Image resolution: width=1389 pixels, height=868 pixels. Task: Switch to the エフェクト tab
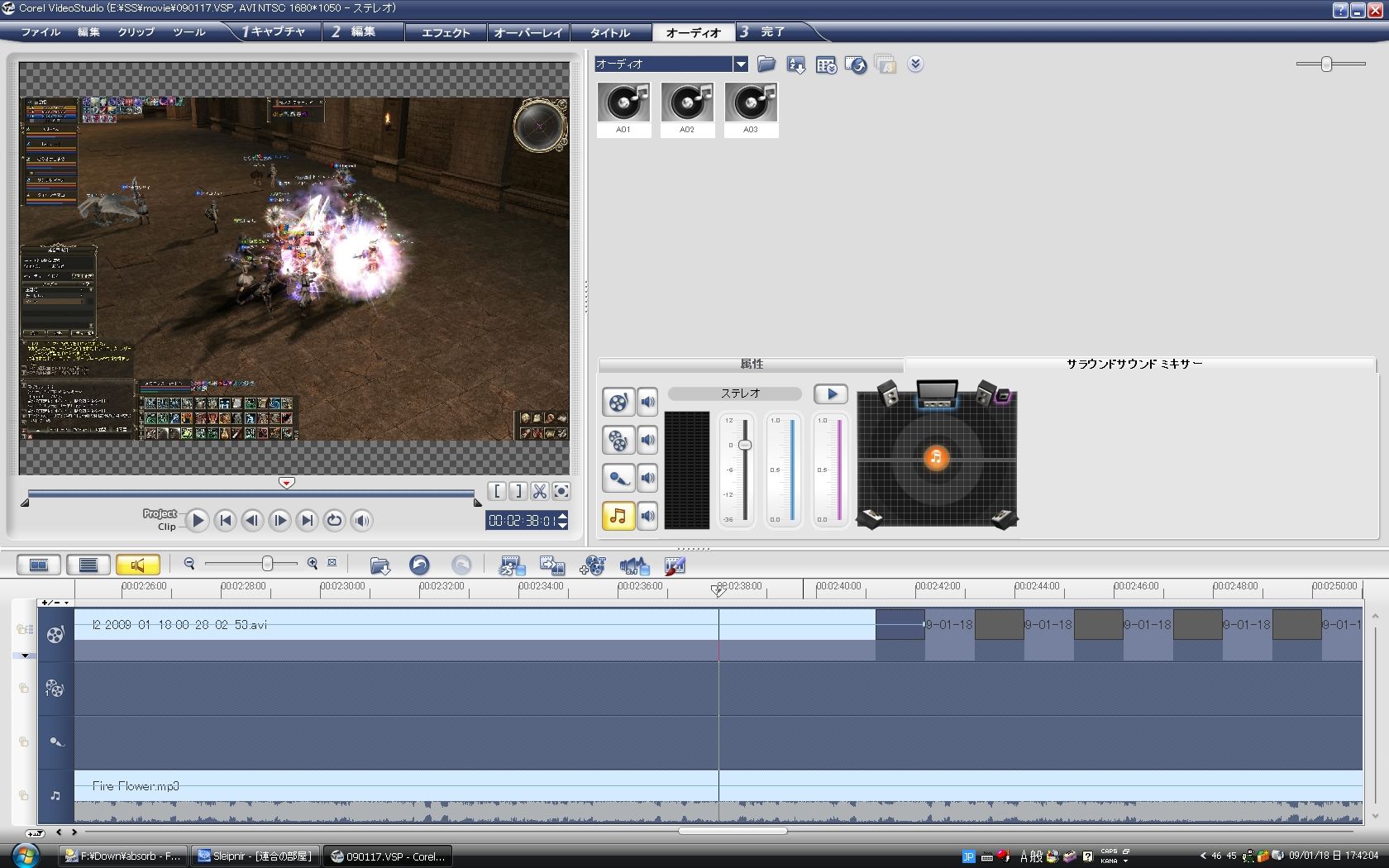coord(446,32)
